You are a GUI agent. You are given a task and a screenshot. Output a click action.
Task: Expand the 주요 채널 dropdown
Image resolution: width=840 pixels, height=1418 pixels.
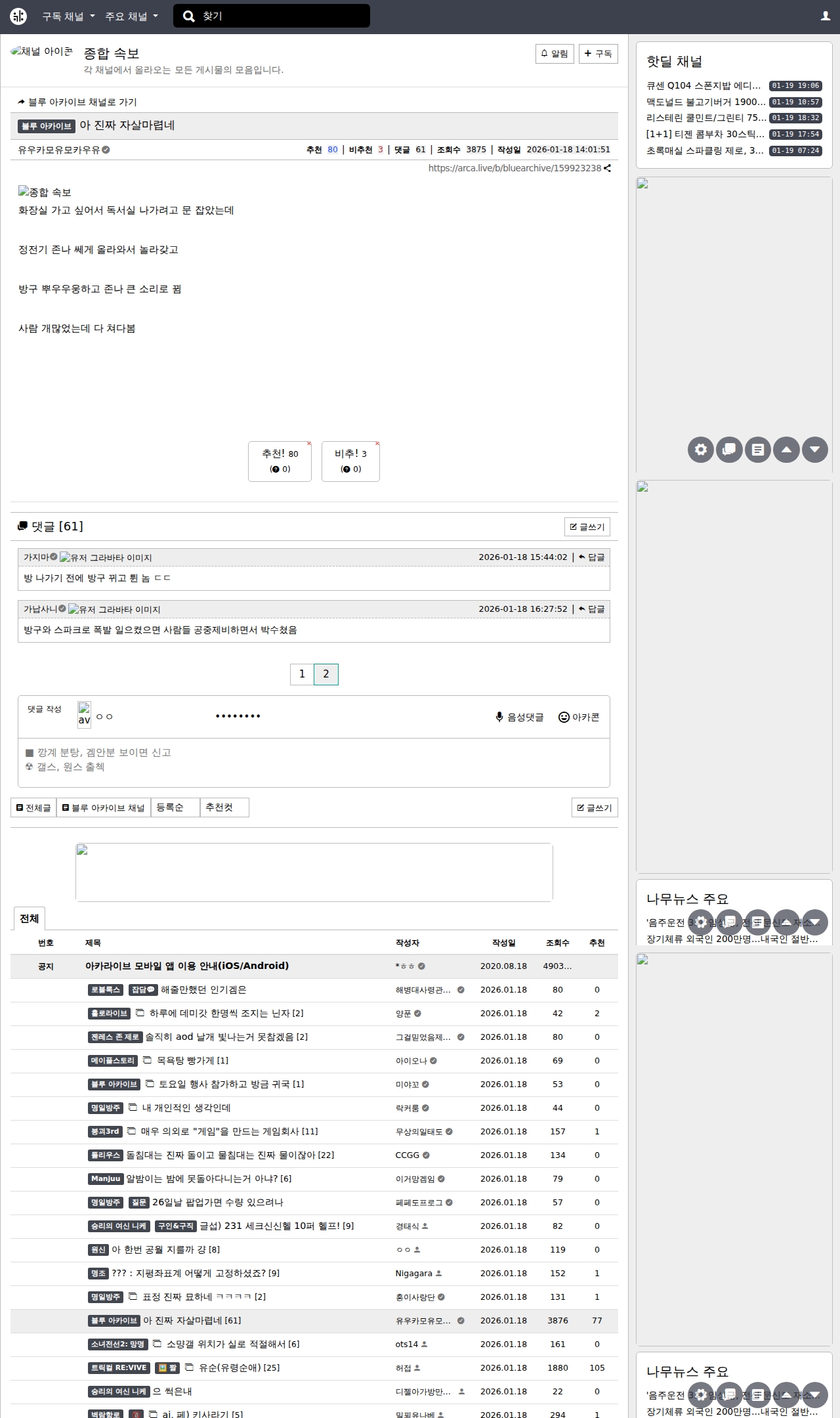[x=131, y=16]
